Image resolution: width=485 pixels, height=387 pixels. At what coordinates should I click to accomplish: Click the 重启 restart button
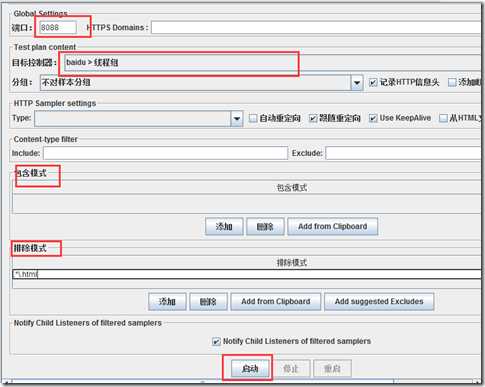click(x=332, y=369)
